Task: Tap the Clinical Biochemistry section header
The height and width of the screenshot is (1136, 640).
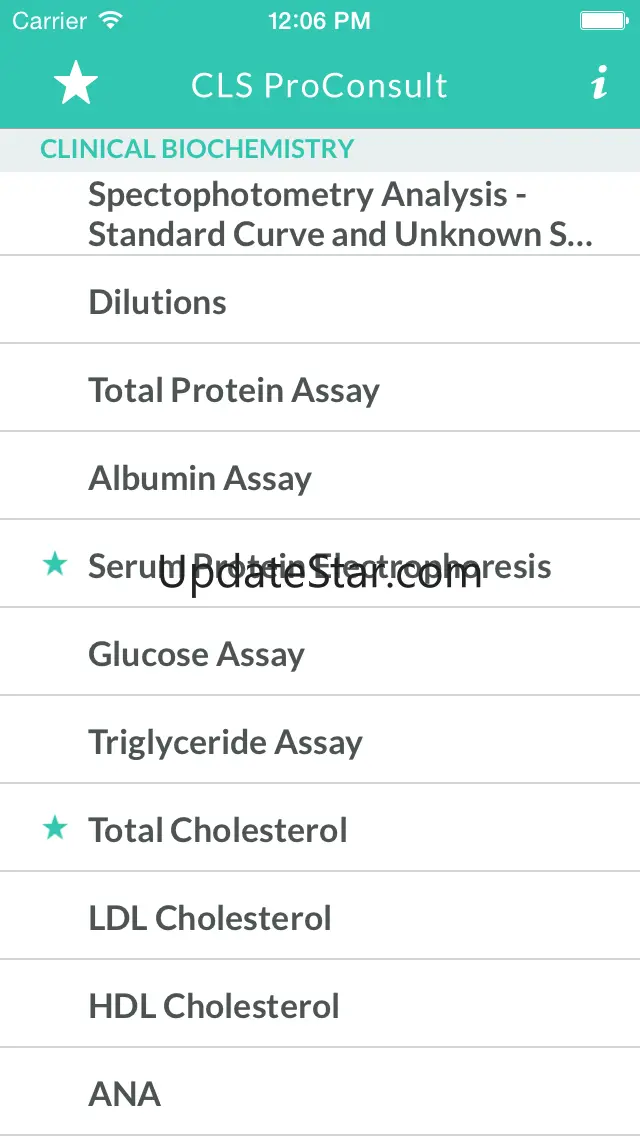Action: [x=197, y=150]
